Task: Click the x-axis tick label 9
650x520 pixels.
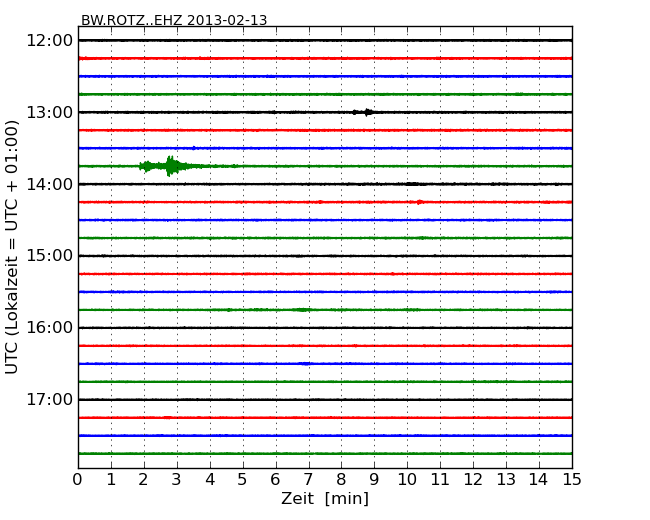Action: coord(374,479)
